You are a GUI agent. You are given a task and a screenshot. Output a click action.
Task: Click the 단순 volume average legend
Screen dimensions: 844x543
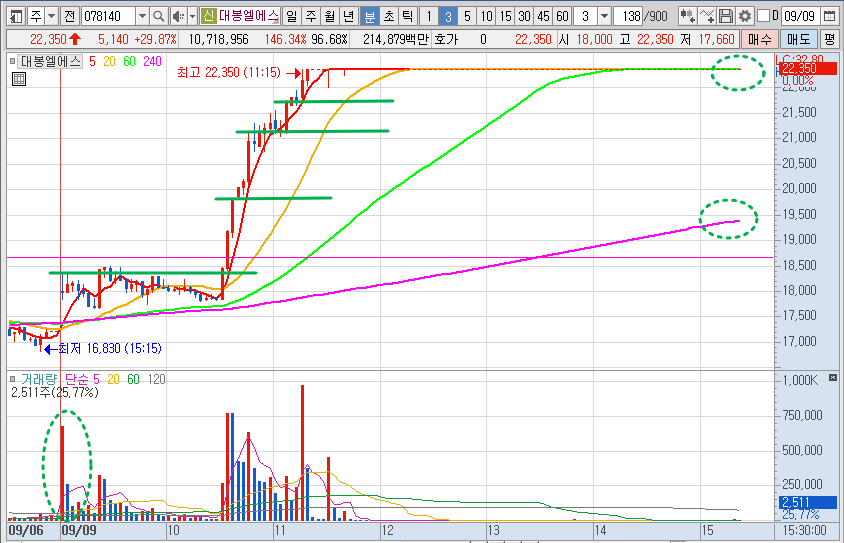(x=78, y=379)
